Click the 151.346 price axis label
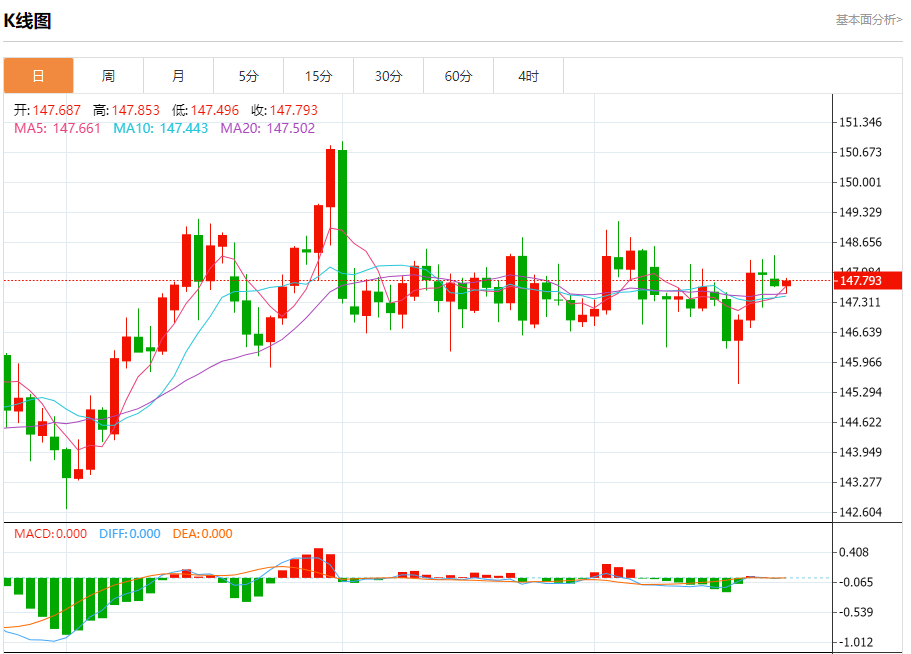Screen dimensions: 911x654 (861, 123)
